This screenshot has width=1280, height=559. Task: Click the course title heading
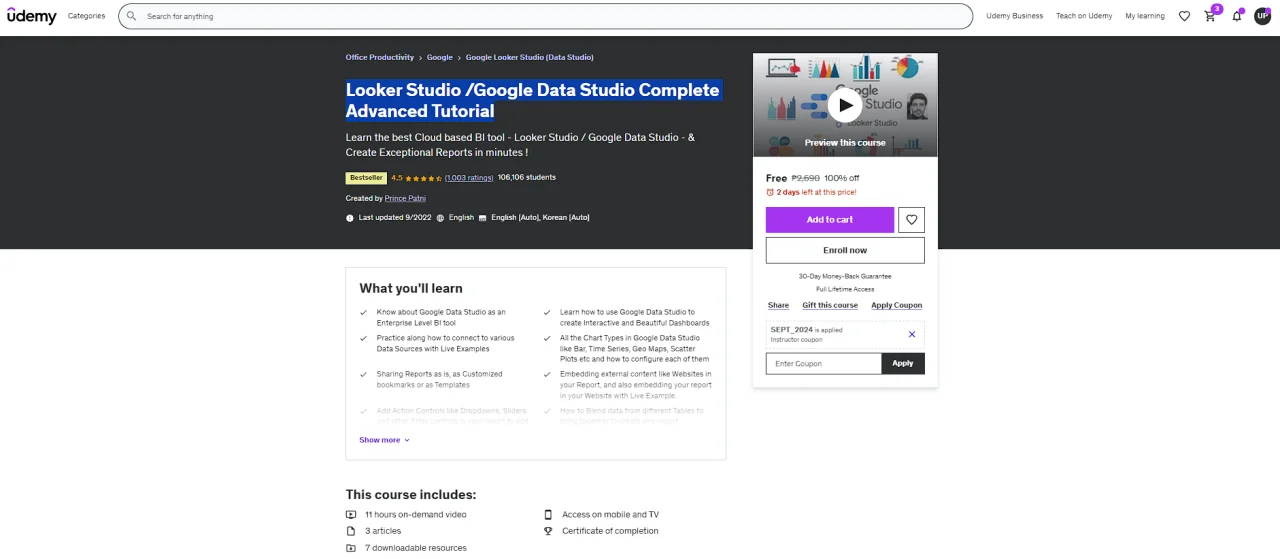click(533, 100)
